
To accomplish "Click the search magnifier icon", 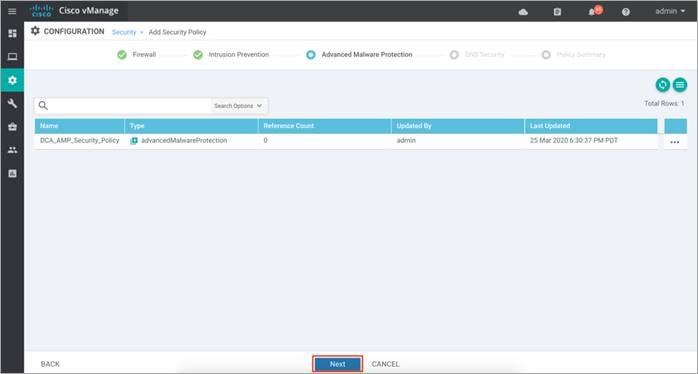I will coord(43,106).
